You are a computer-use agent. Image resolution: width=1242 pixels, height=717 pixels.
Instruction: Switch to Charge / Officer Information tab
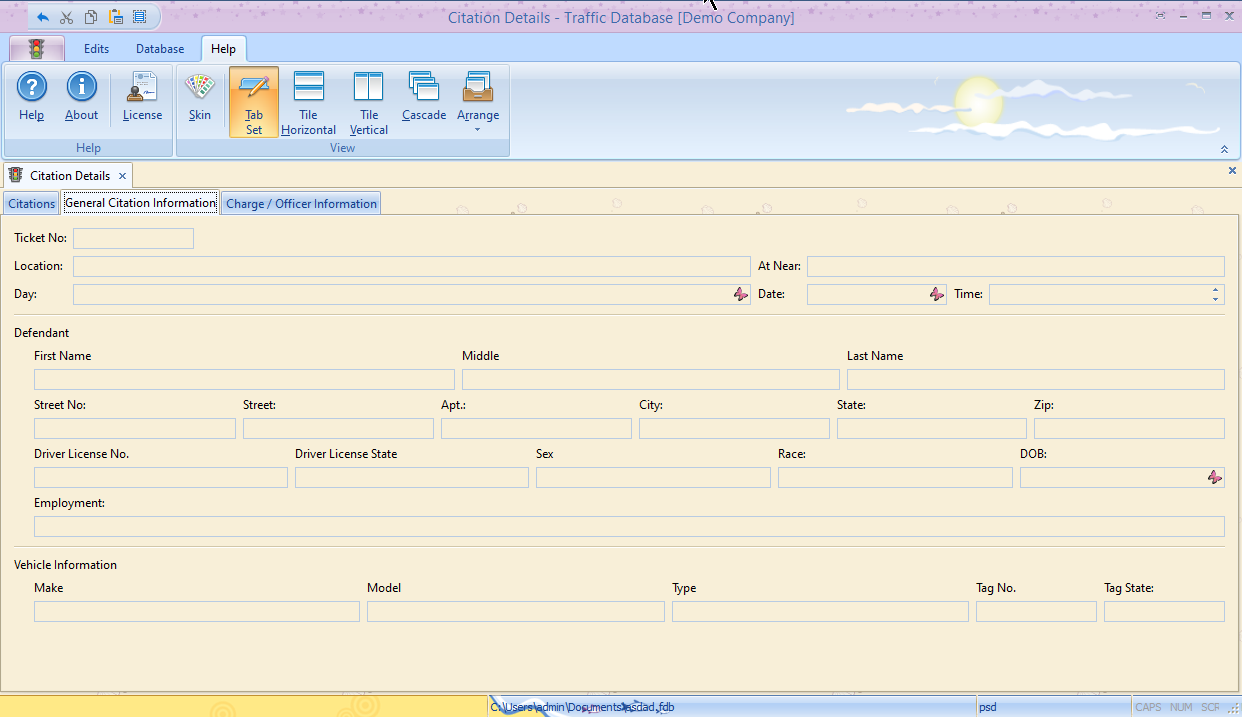(301, 204)
